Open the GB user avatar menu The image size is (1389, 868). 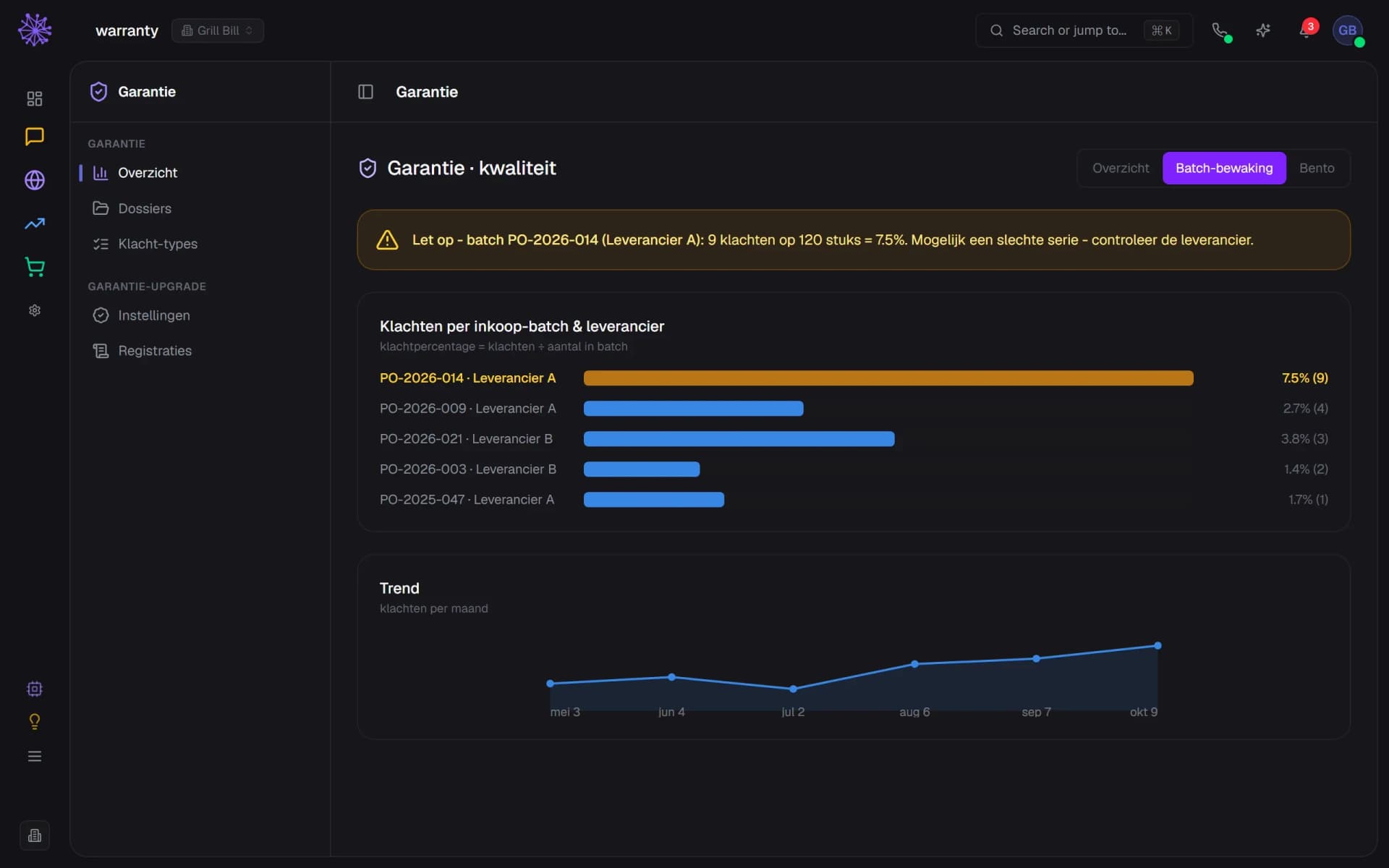[1348, 30]
